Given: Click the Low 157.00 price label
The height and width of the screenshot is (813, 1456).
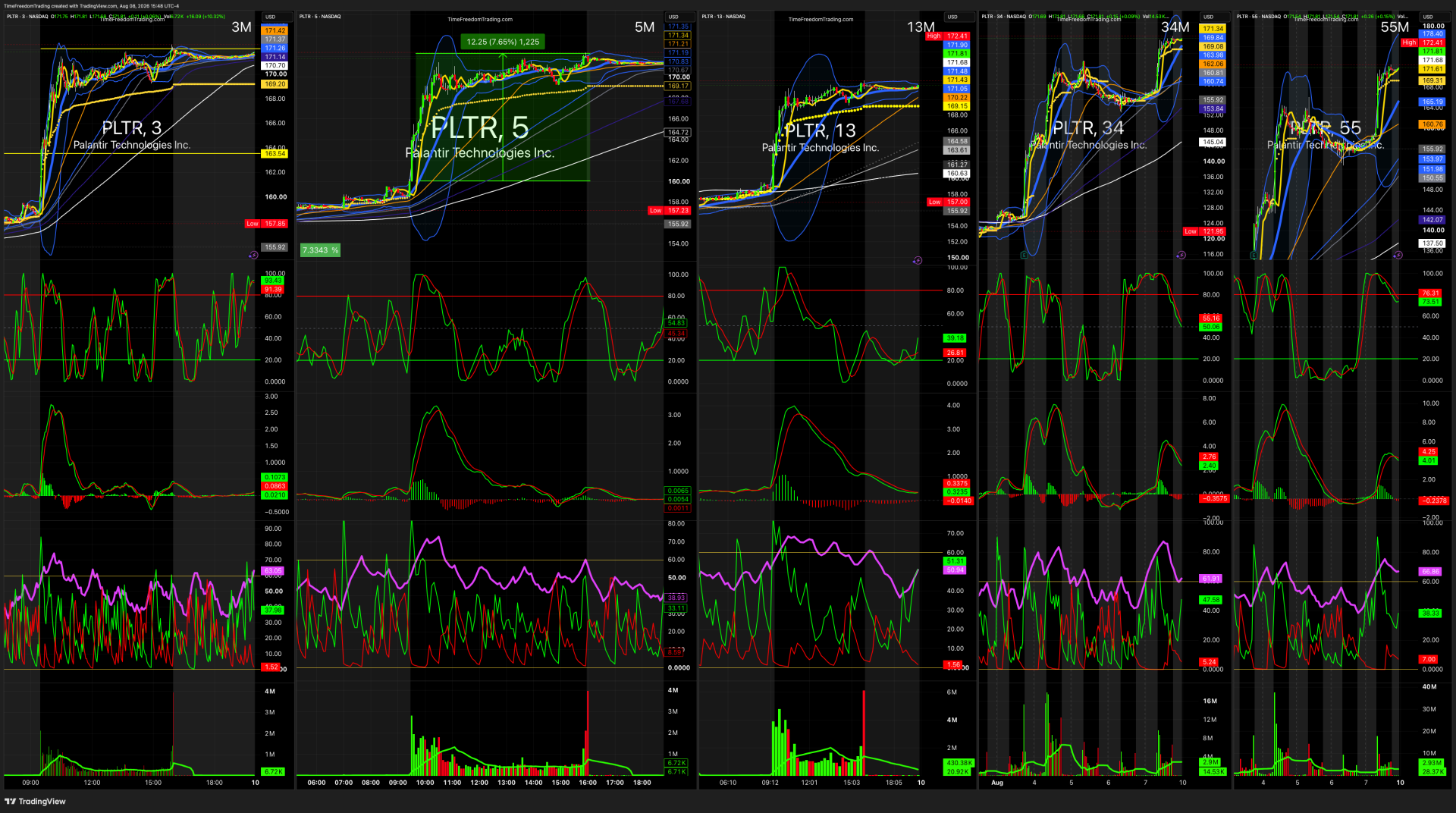Looking at the screenshot, I should pos(949,202).
